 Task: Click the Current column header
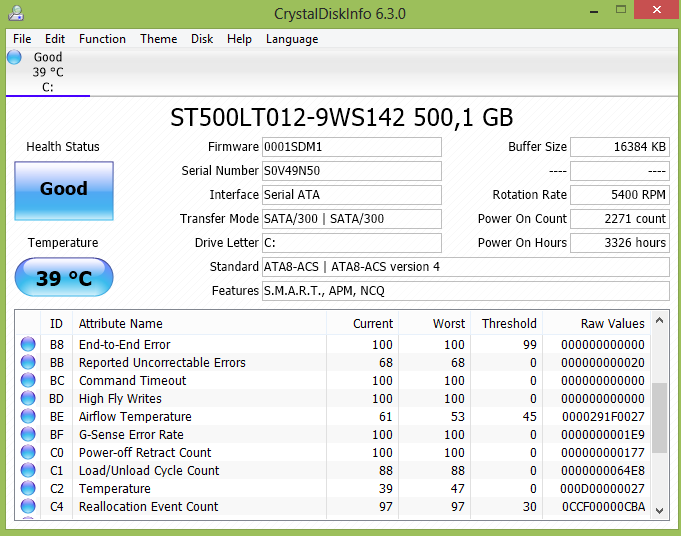[363, 323]
